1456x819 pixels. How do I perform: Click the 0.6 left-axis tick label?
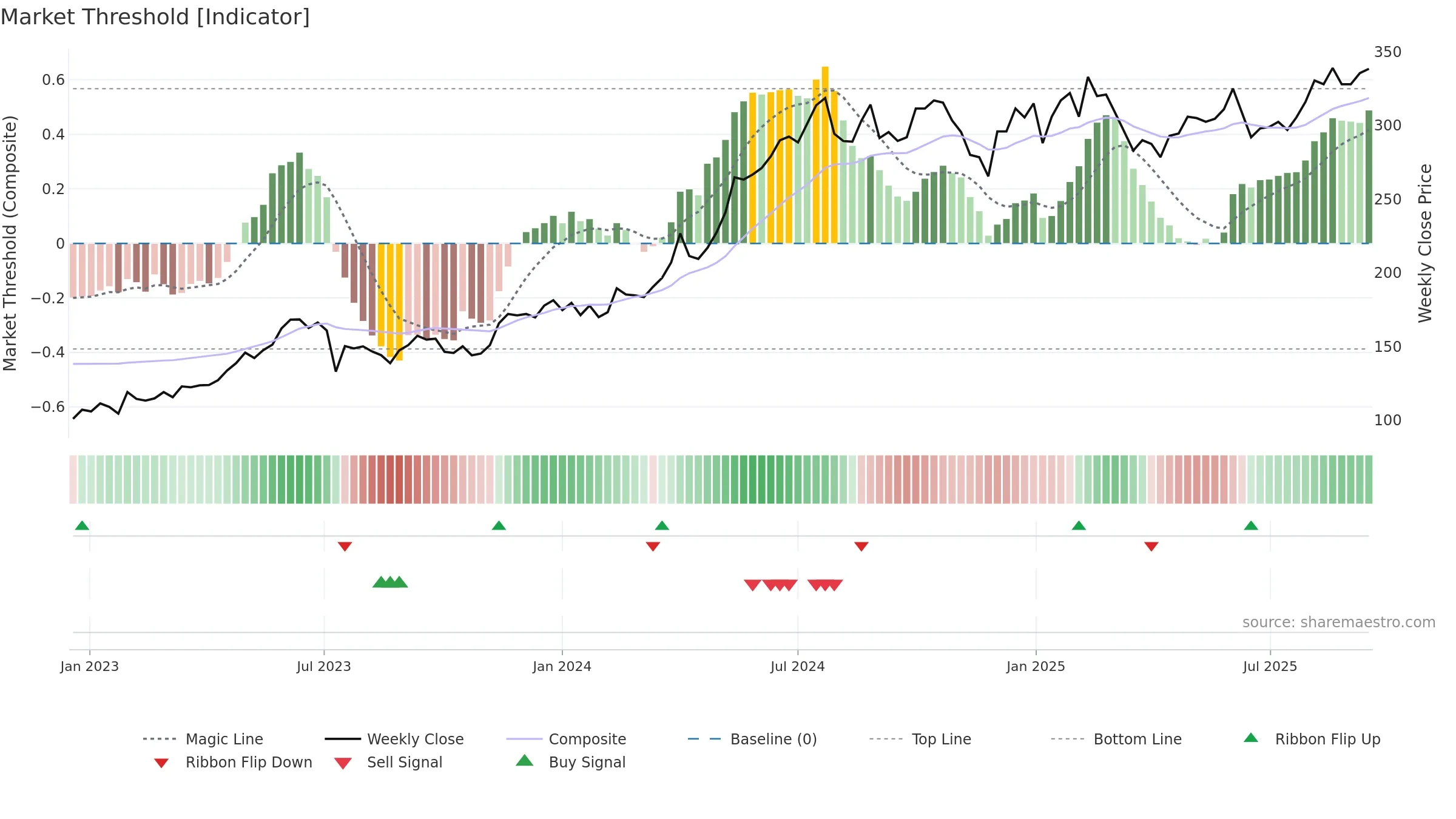click(x=53, y=79)
